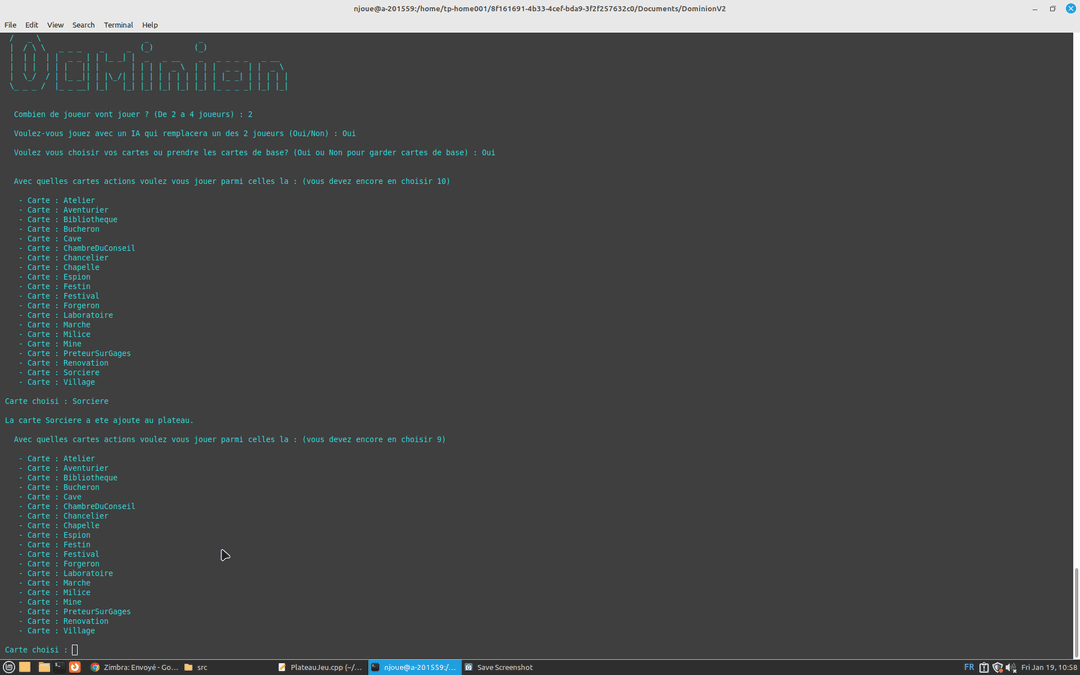The height and width of the screenshot is (675, 1080).
Task: Launch terminal from the panel launcher
Action: (59, 667)
